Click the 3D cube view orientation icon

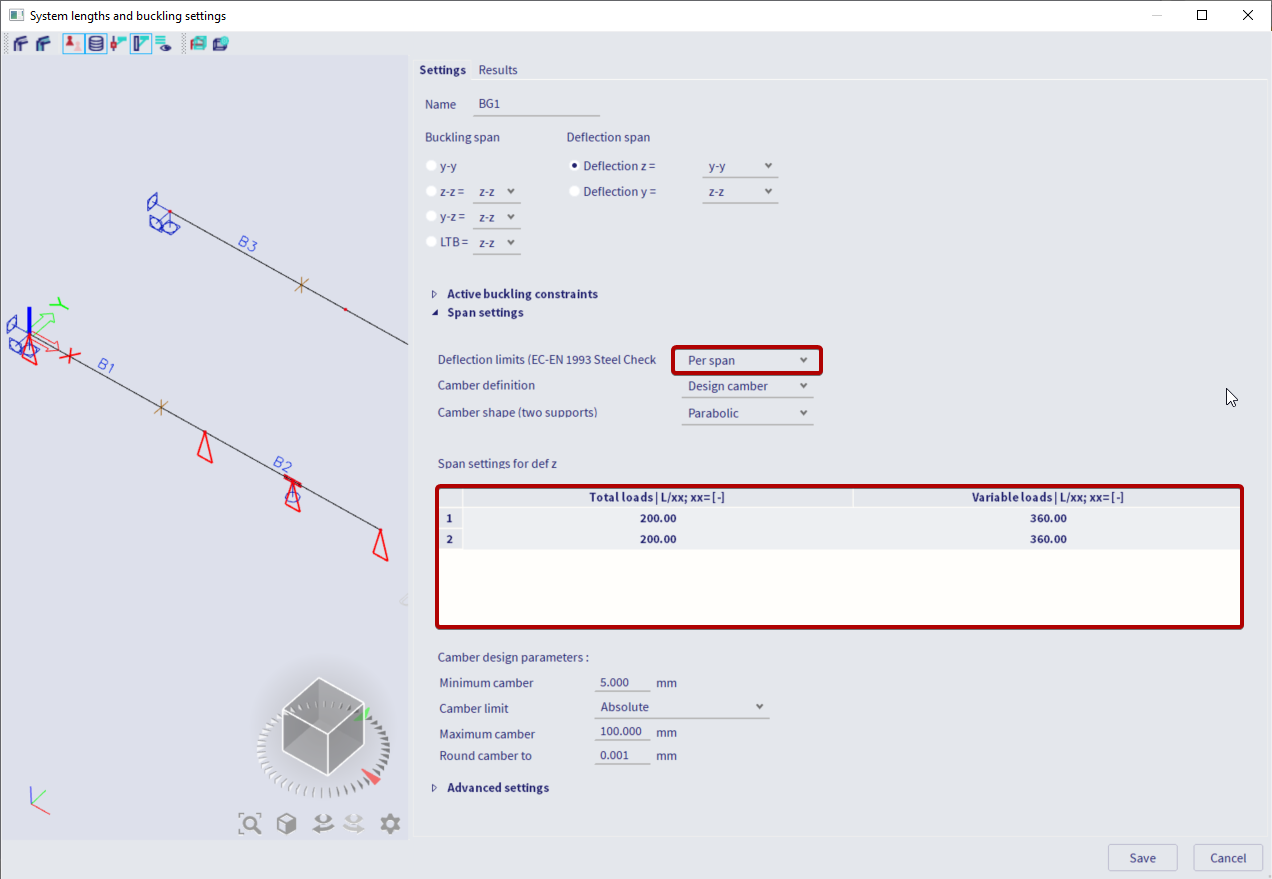coord(286,823)
